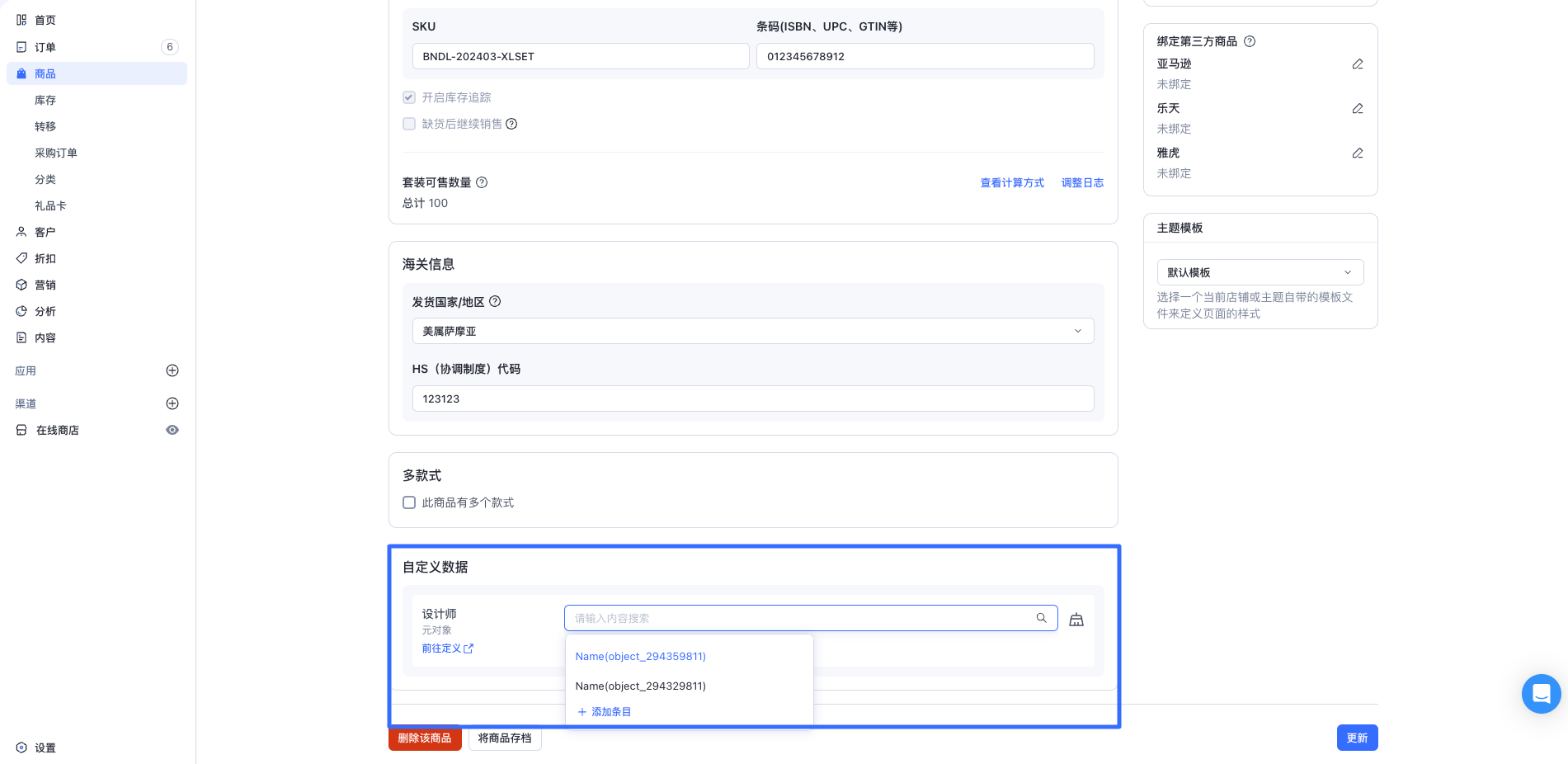This screenshot has width=1568, height=764.
Task: Click the SKU input field
Action: 581,56
